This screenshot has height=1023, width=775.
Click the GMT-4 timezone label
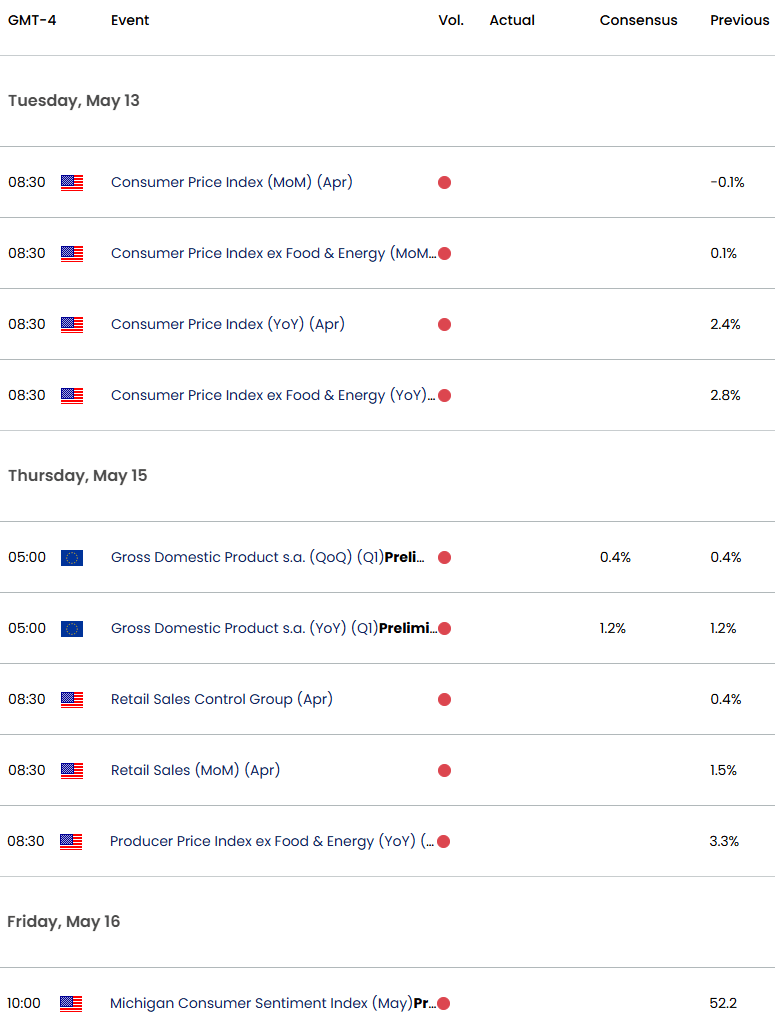pyautogui.click(x=31, y=20)
